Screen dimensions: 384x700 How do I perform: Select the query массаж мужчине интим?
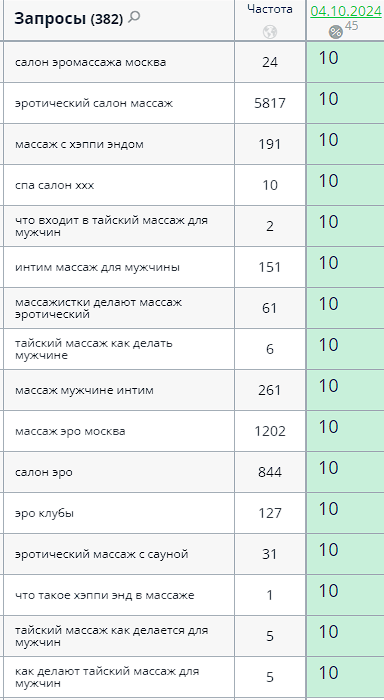point(84,391)
